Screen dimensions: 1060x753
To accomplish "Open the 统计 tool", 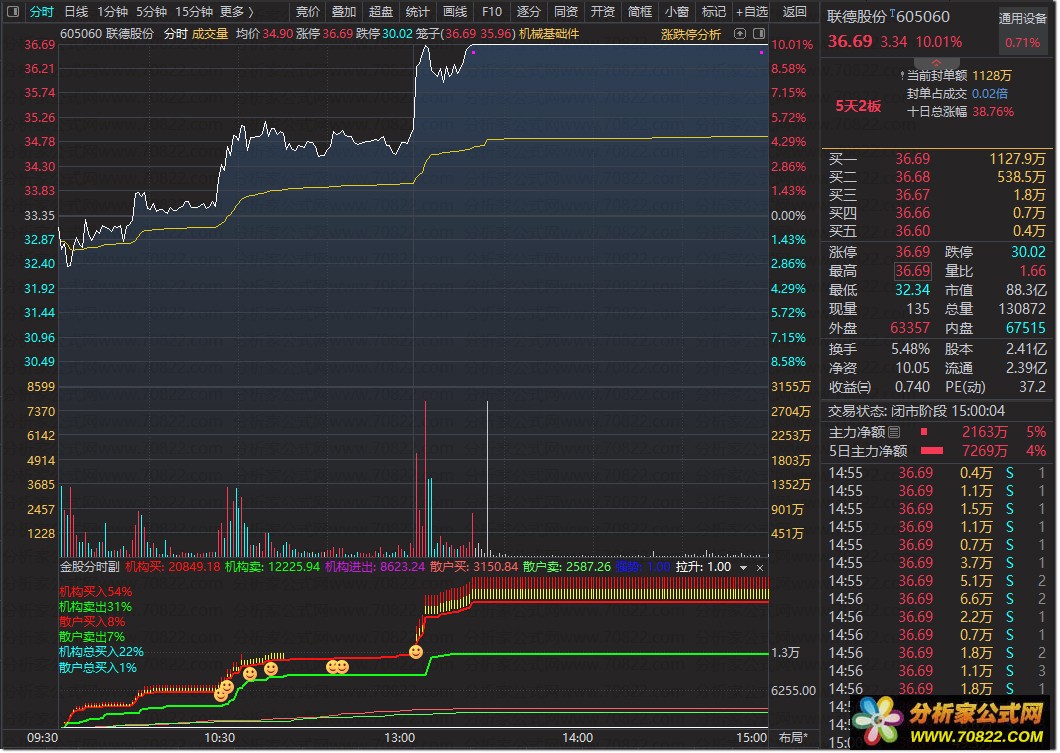I will point(417,11).
